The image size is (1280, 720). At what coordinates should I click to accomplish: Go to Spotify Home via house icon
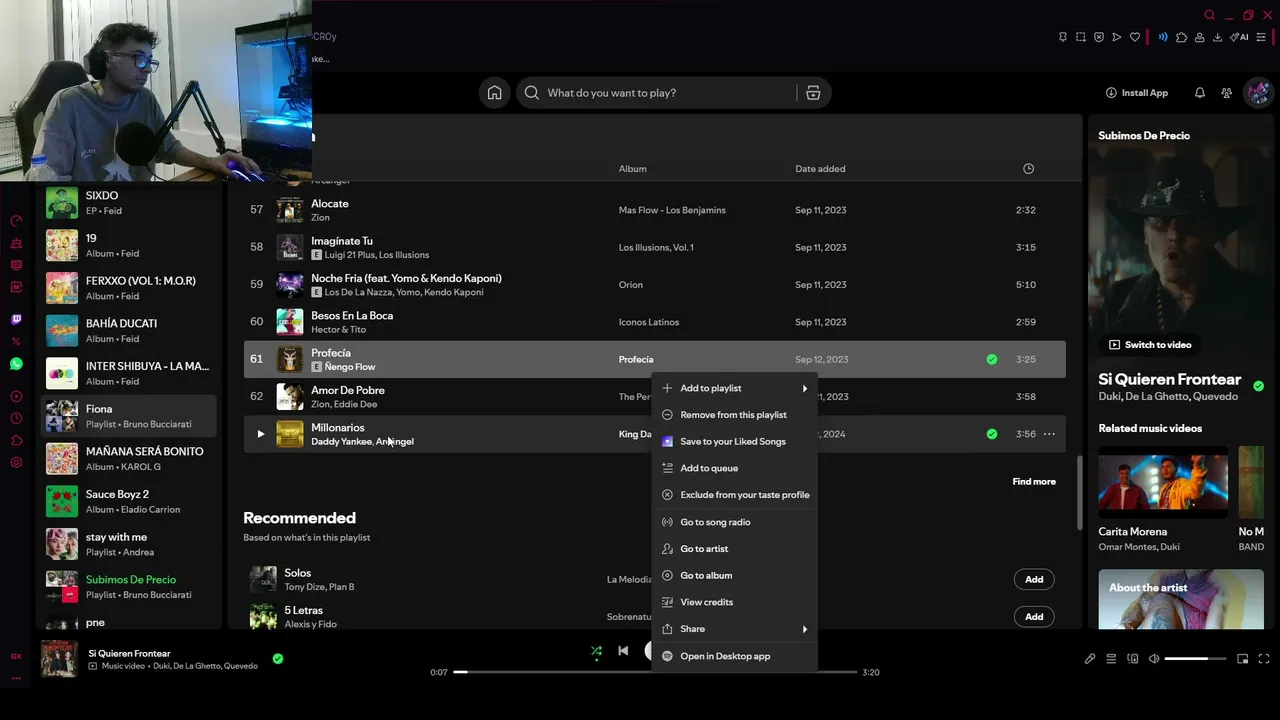pos(494,93)
